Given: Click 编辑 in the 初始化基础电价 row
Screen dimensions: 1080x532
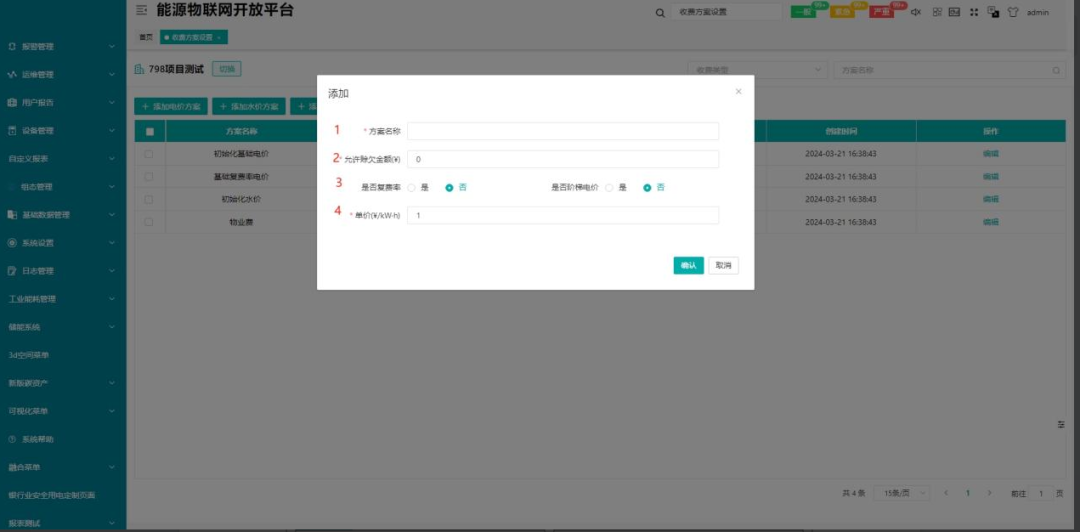Looking at the screenshot, I should tap(990, 154).
